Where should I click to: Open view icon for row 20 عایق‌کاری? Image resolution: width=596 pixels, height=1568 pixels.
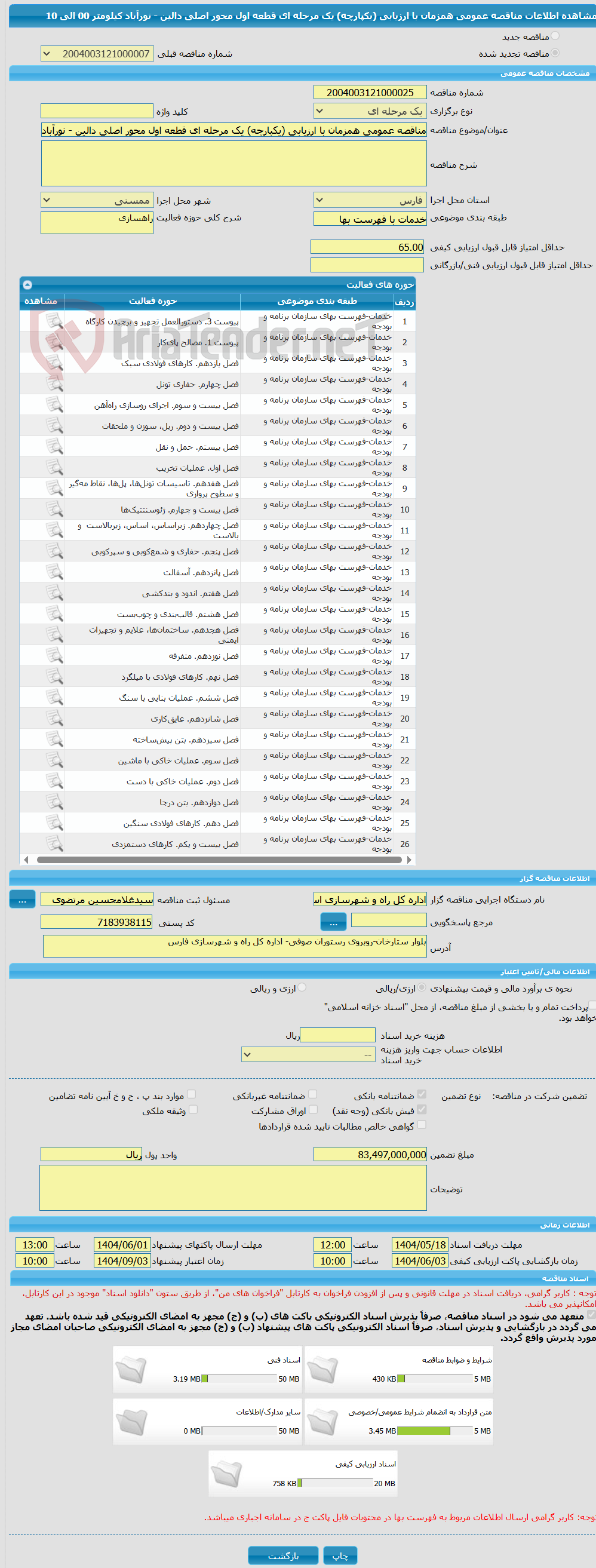pos(54,718)
